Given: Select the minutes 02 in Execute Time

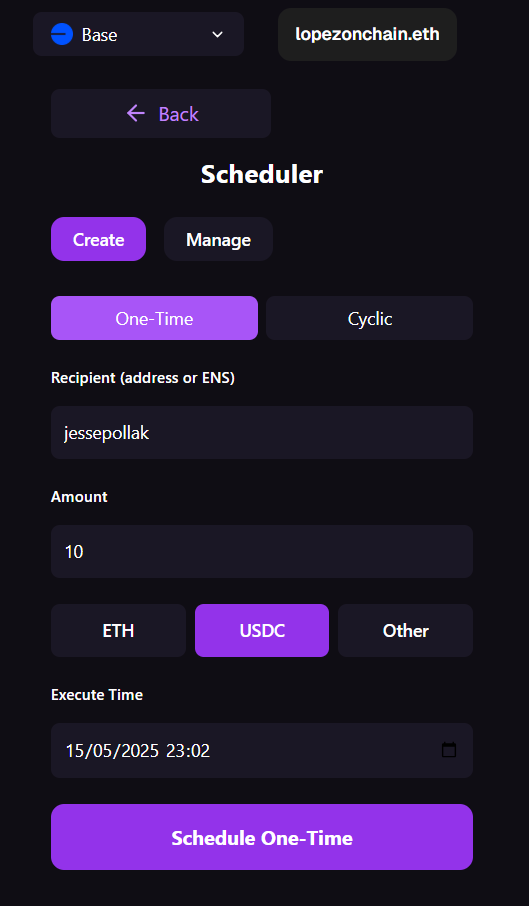Looking at the screenshot, I should pos(200,751).
